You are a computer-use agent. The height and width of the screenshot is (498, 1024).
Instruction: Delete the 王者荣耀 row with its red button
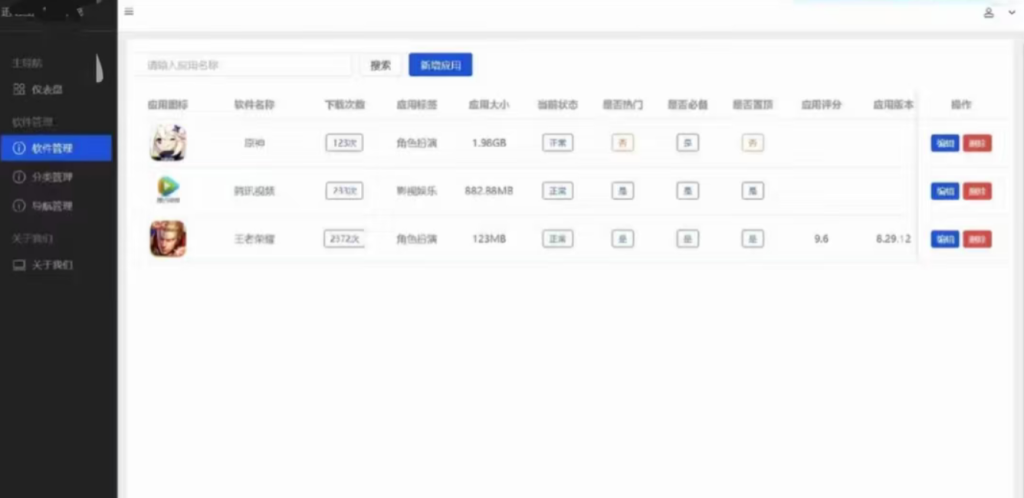[977, 239]
